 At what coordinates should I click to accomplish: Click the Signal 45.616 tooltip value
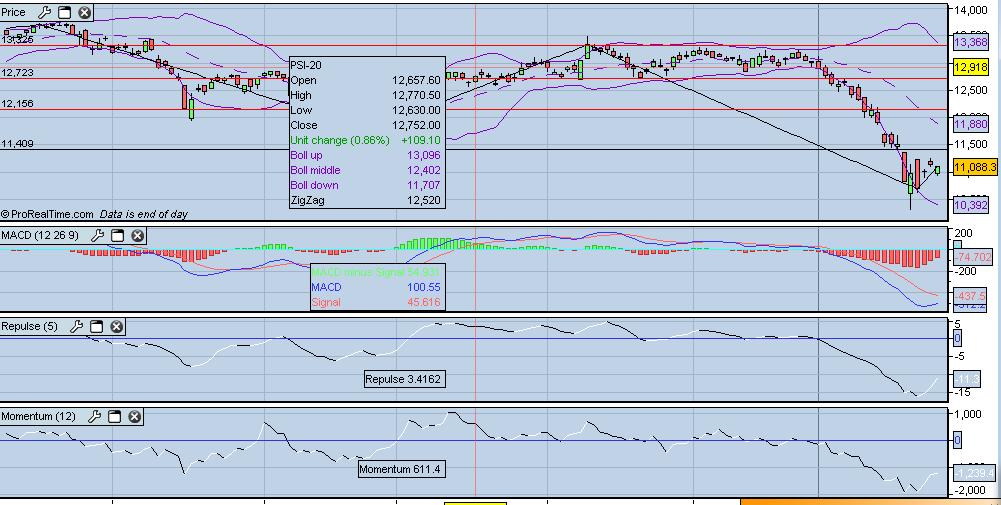(x=425, y=302)
